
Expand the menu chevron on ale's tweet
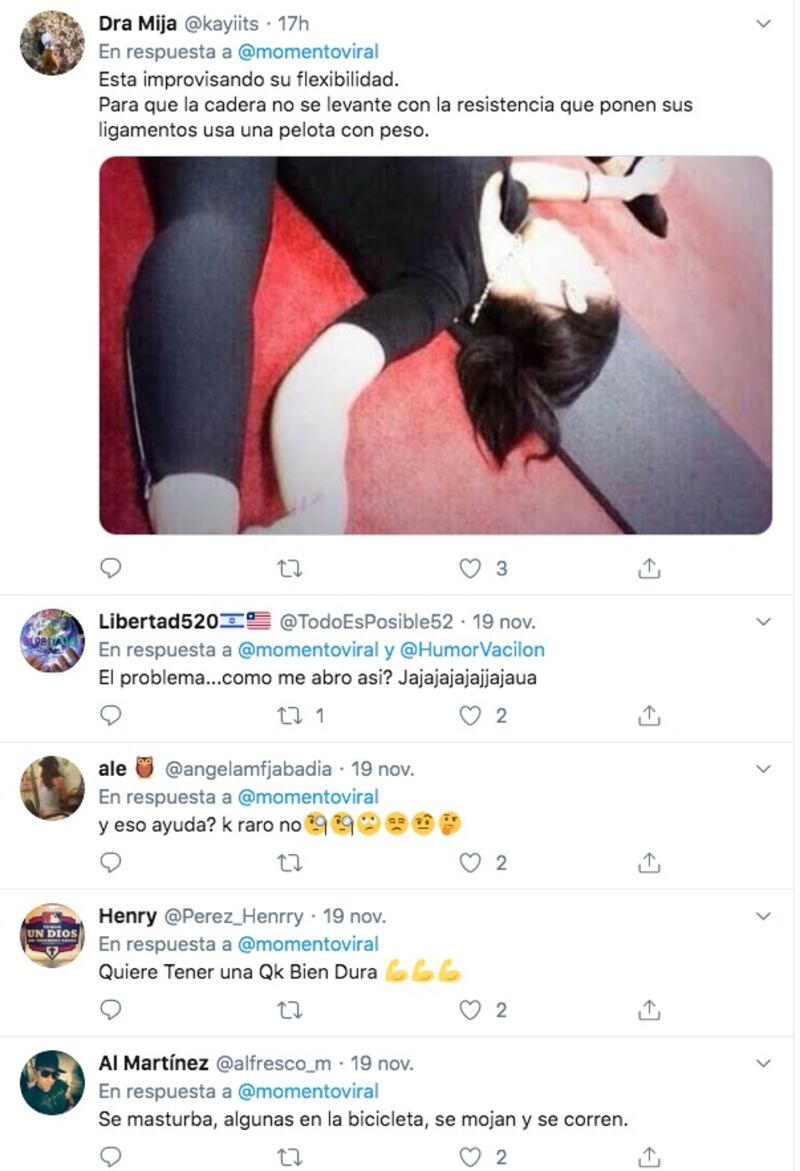763,768
